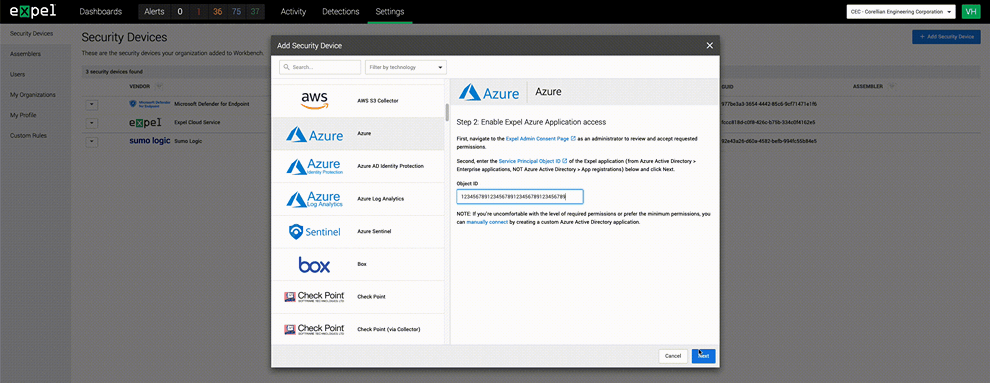Screen dimensions: 990x383
Task: Click the Vendor column filter icon
Action: [158, 86]
